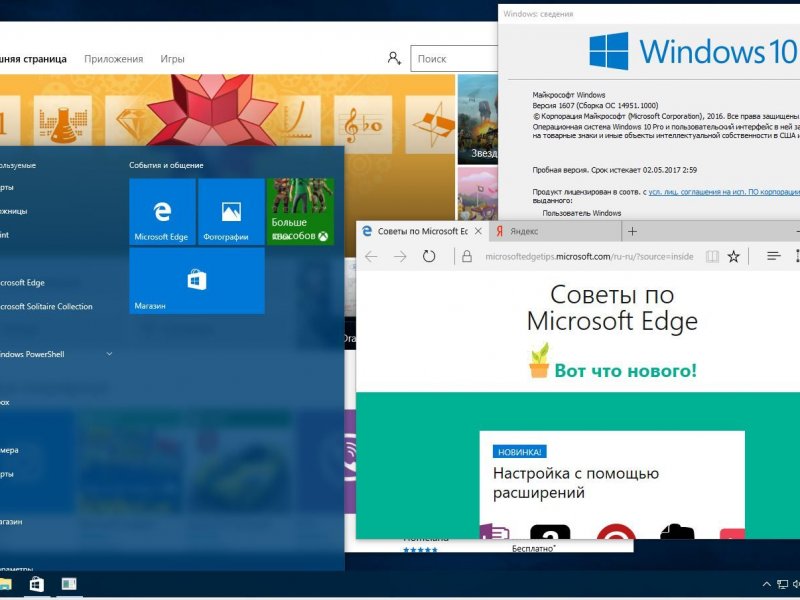The image size is (800, 600).
Task: Open Microsoft Edge from Start app list
Action: pos(22,283)
